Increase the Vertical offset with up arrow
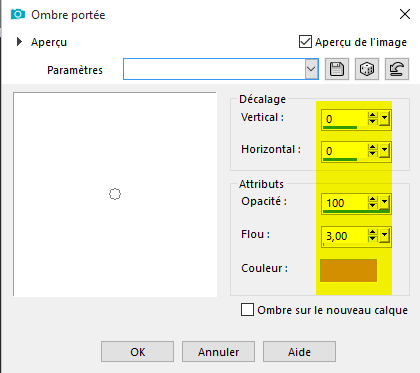Screen dimensions: 420x373 [x=372, y=115]
